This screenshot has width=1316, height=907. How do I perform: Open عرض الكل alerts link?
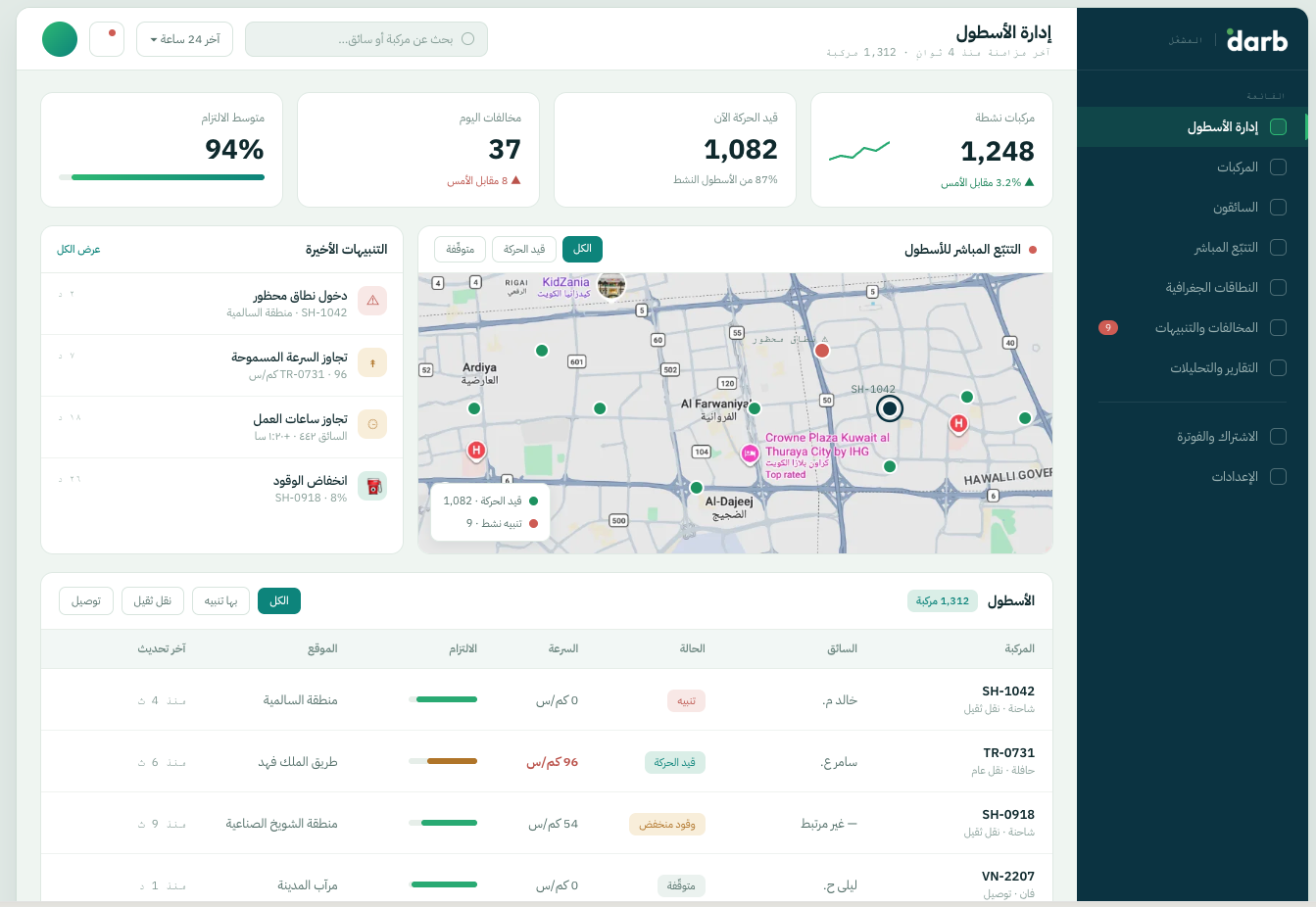pos(78,250)
